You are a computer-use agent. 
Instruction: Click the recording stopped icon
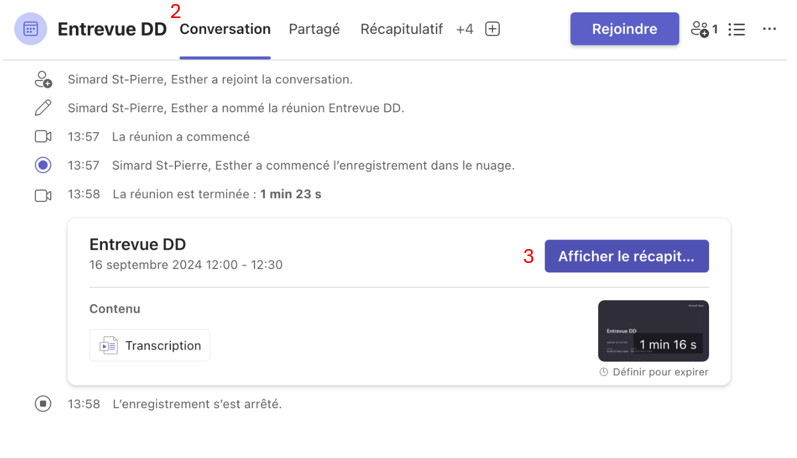43,404
